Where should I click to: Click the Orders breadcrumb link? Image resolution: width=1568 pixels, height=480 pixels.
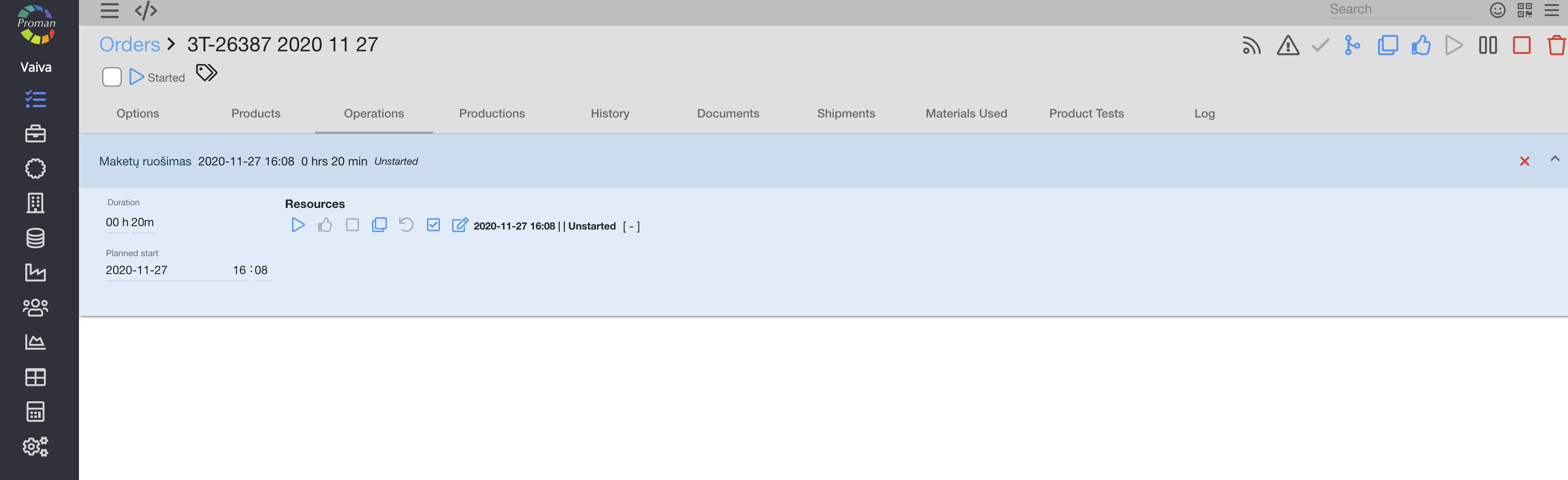click(x=130, y=45)
